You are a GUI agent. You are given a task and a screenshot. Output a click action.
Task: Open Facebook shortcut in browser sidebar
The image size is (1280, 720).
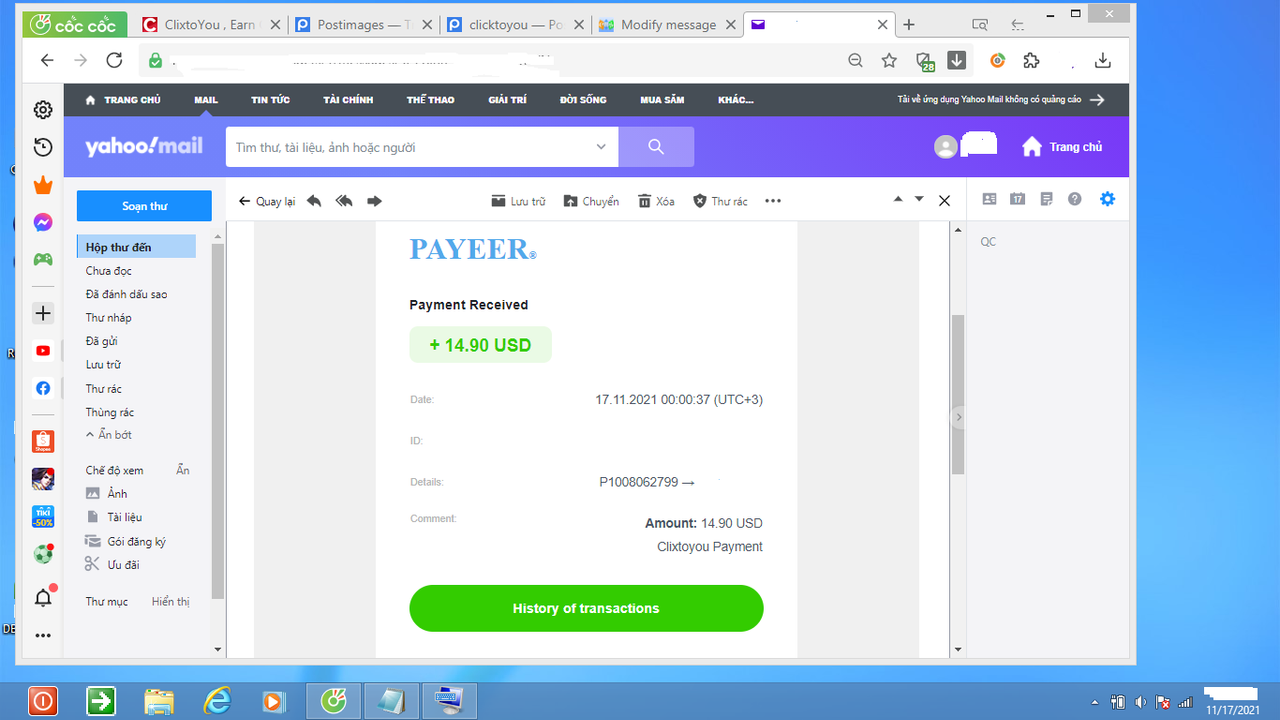(43, 388)
